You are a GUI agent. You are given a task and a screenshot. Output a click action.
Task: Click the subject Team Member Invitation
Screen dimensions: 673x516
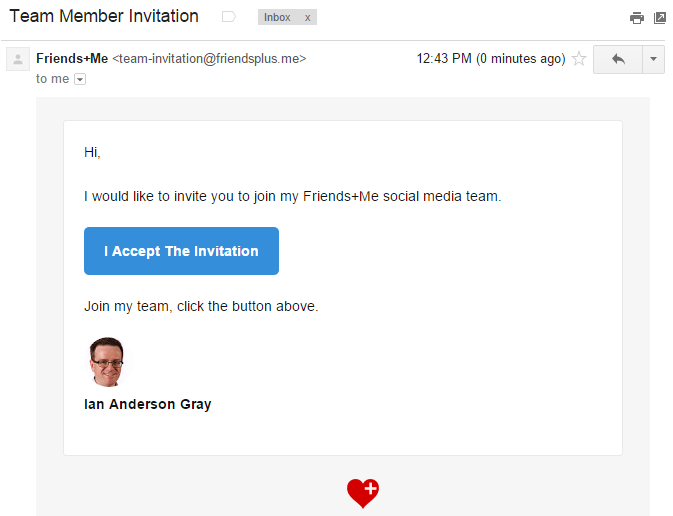pyautogui.click(x=104, y=16)
